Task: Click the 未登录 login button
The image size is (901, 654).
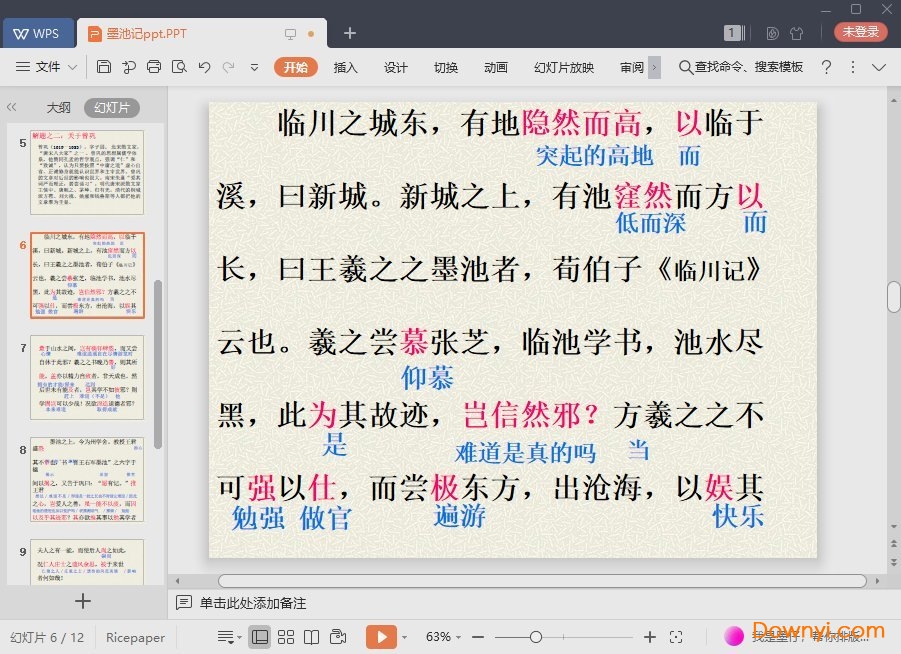Action: click(x=860, y=32)
